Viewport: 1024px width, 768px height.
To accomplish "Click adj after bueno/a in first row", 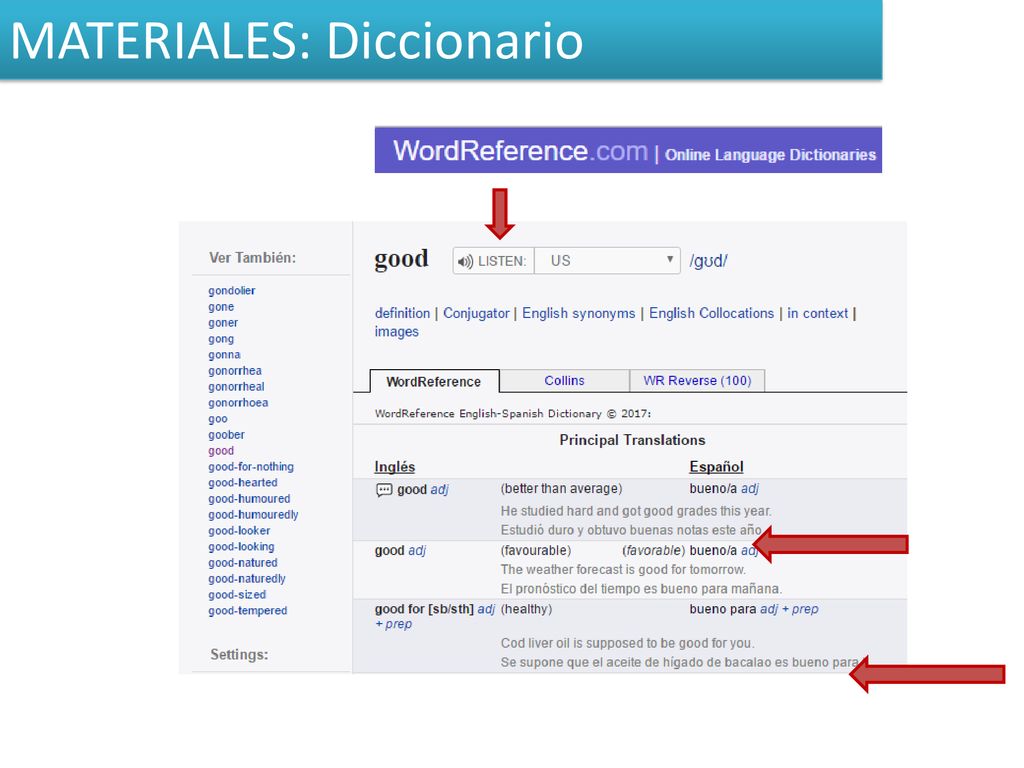I will [750, 488].
